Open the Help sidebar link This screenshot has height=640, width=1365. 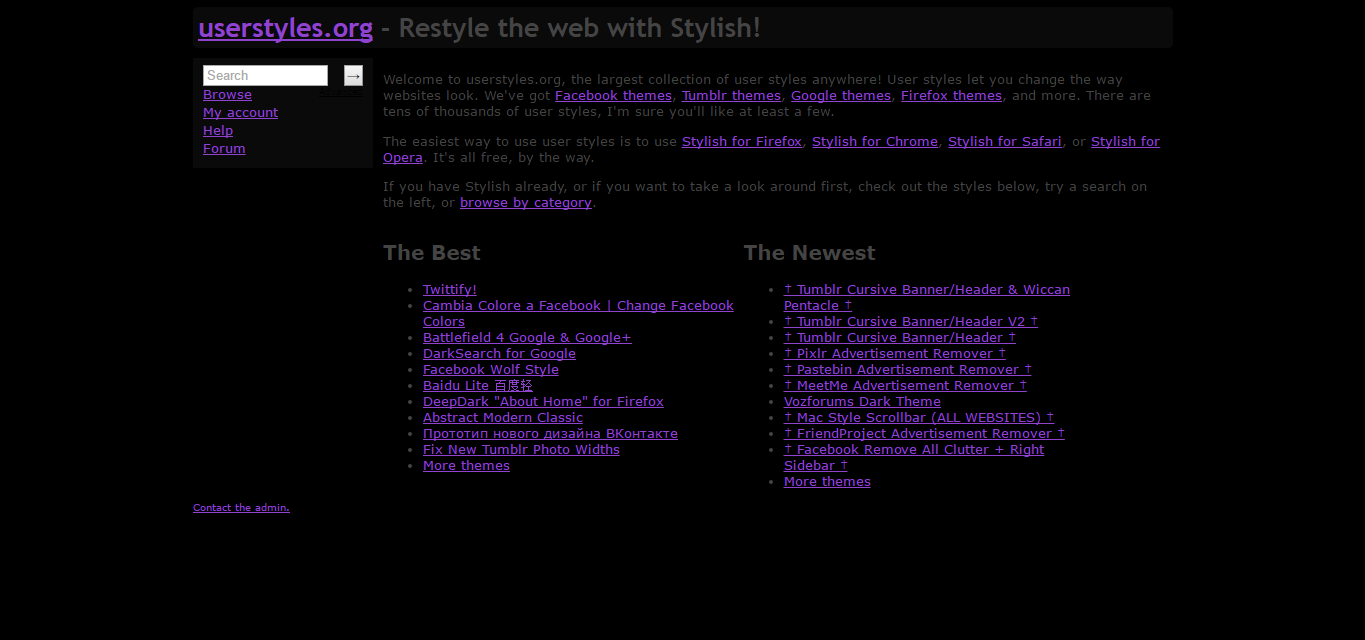click(x=218, y=131)
